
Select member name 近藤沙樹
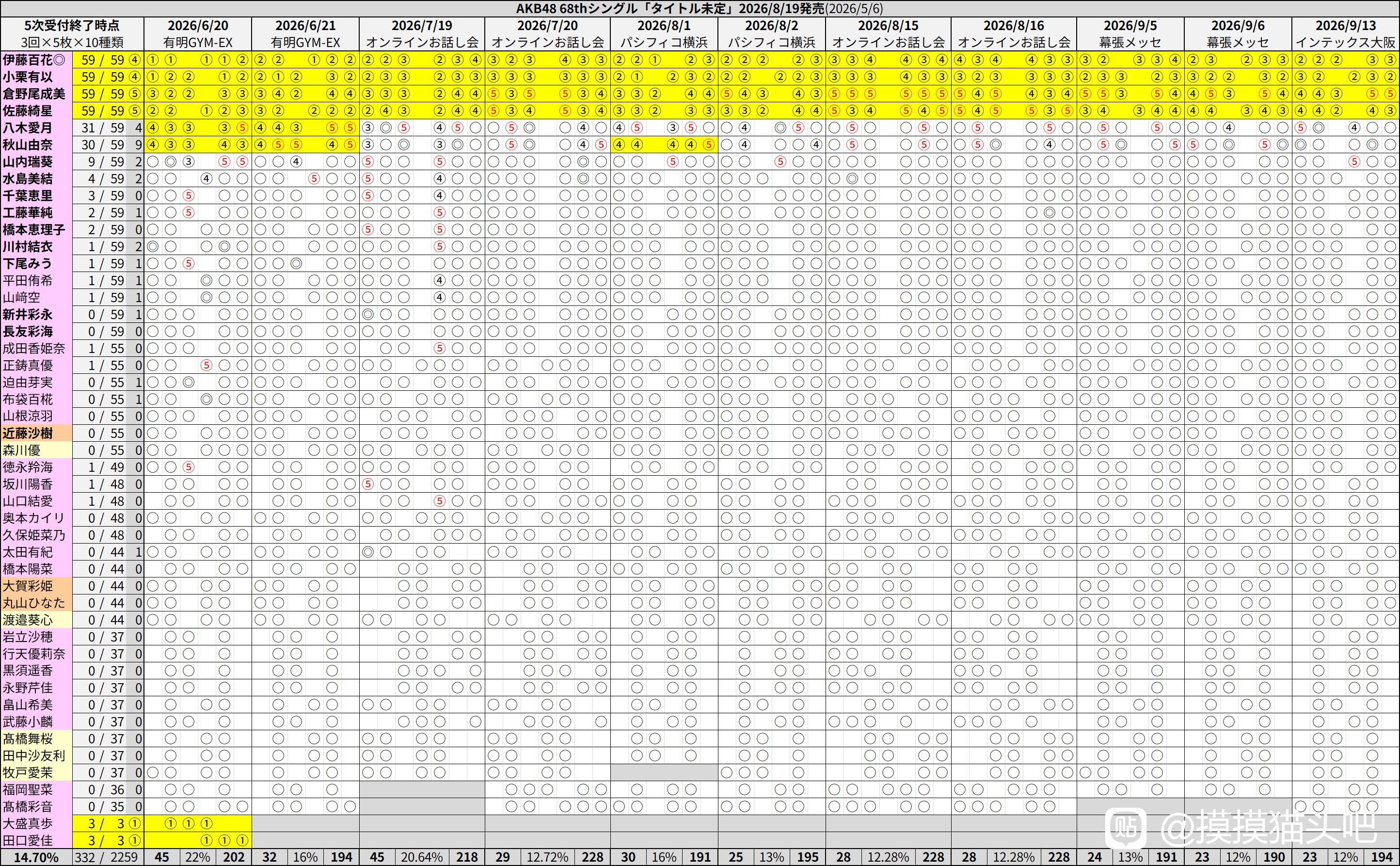(x=28, y=433)
